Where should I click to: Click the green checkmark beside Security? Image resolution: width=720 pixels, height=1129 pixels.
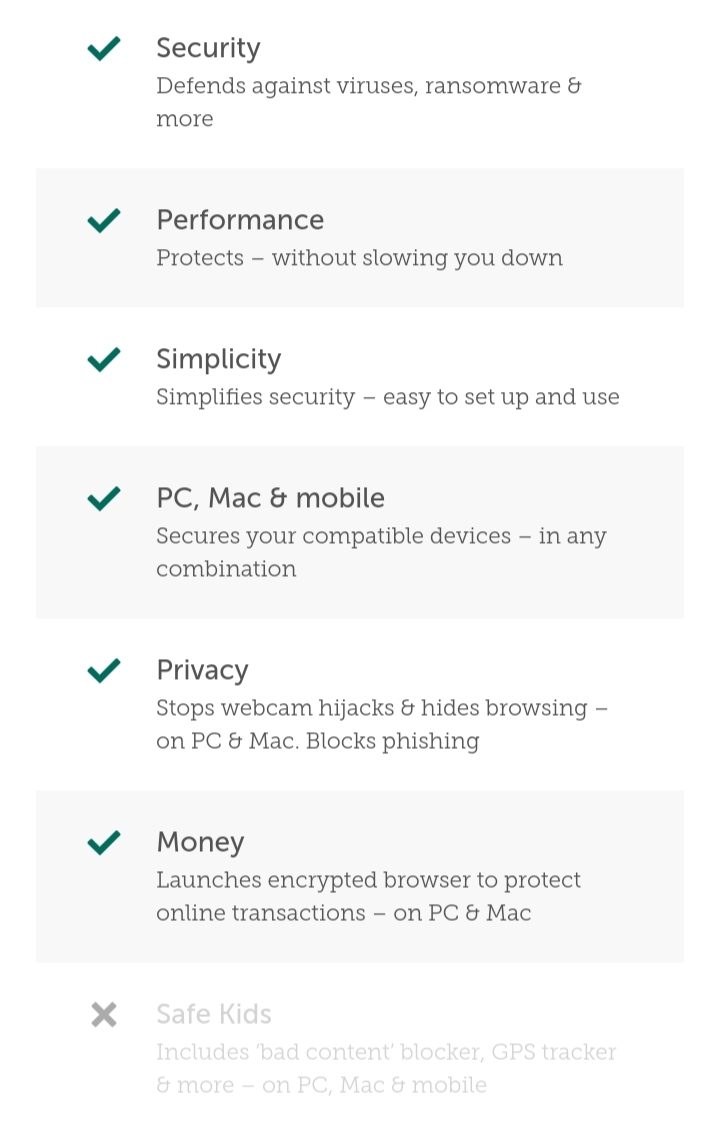104,48
